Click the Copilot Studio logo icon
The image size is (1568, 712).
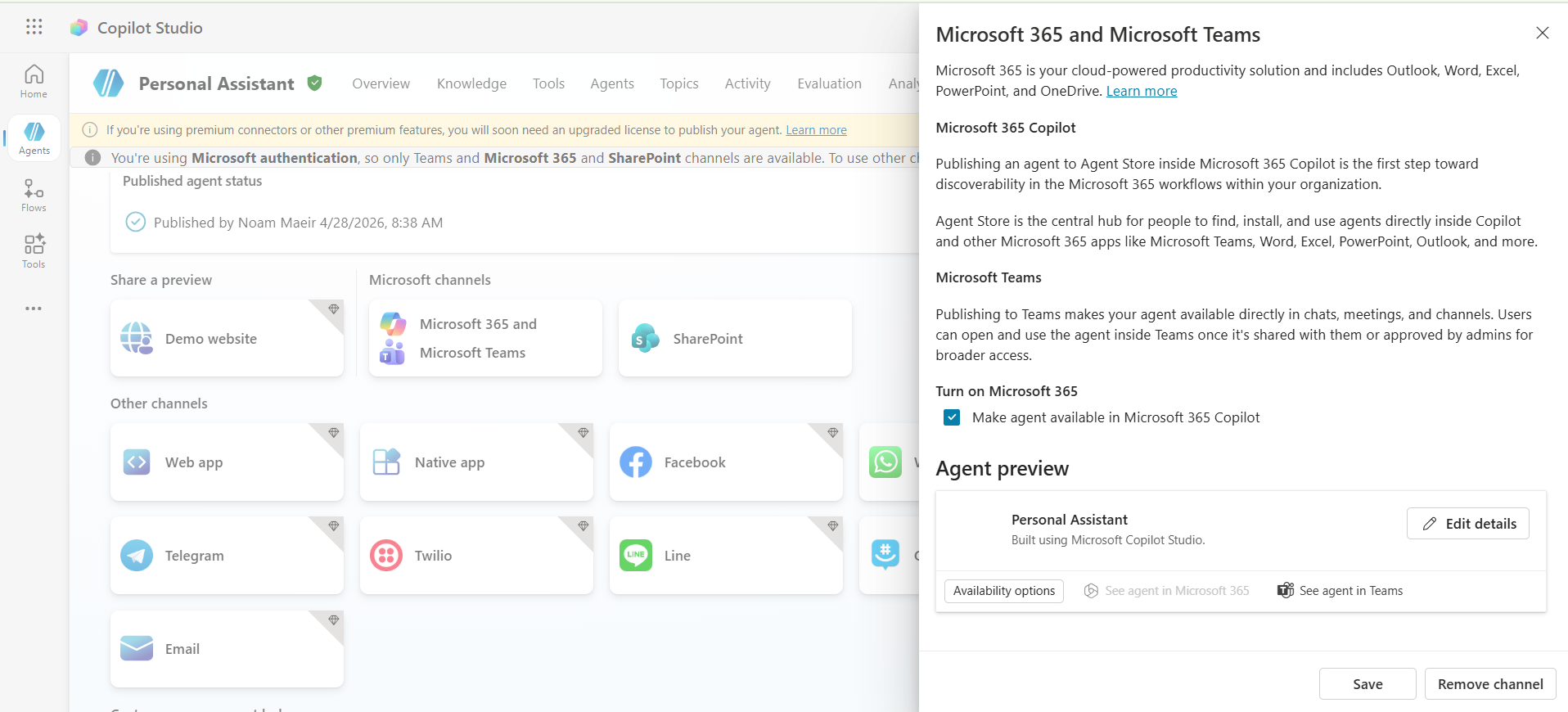pyautogui.click(x=79, y=28)
